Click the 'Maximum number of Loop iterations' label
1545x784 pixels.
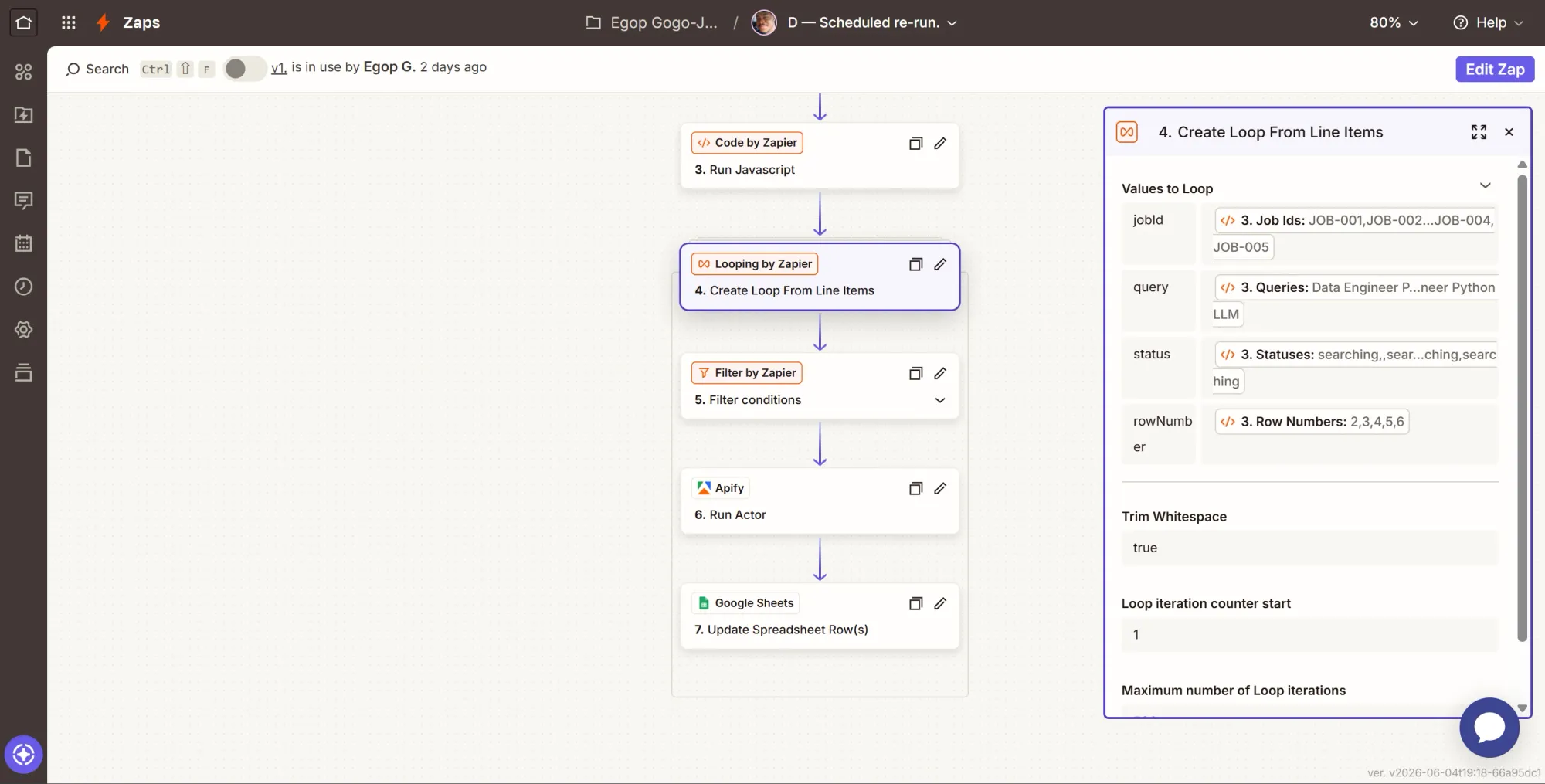click(1233, 691)
